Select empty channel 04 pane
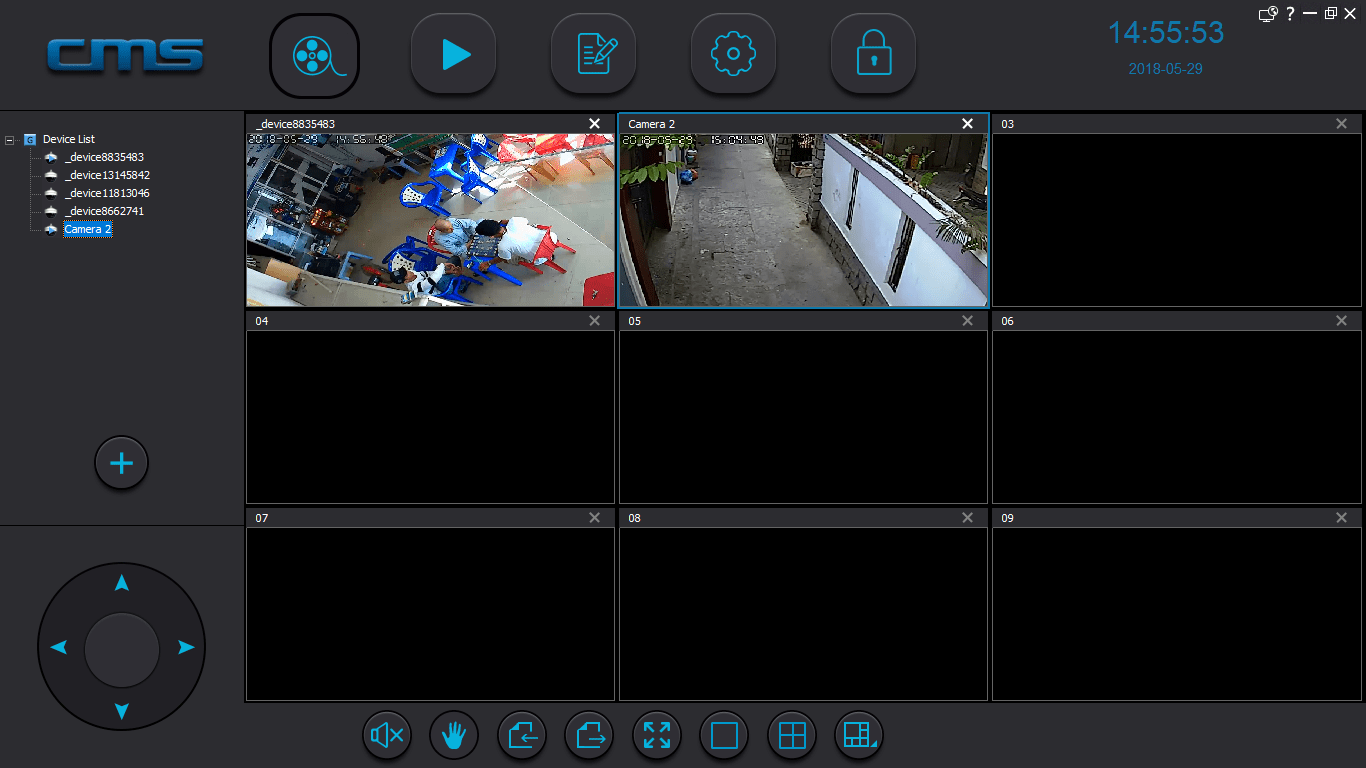The height and width of the screenshot is (768, 1366). click(x=430, y=416)
